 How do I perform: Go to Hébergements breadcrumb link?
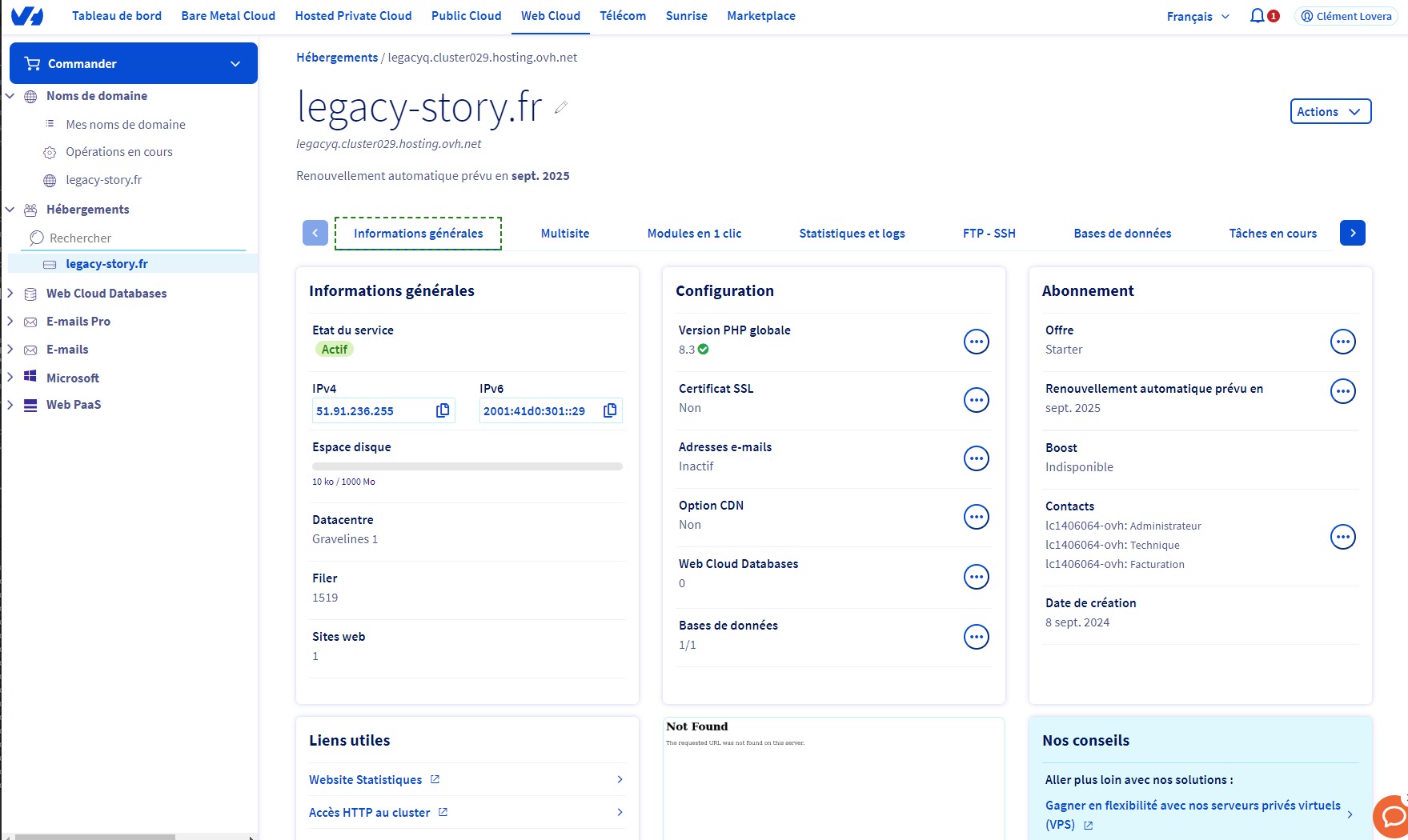(337, 58)
